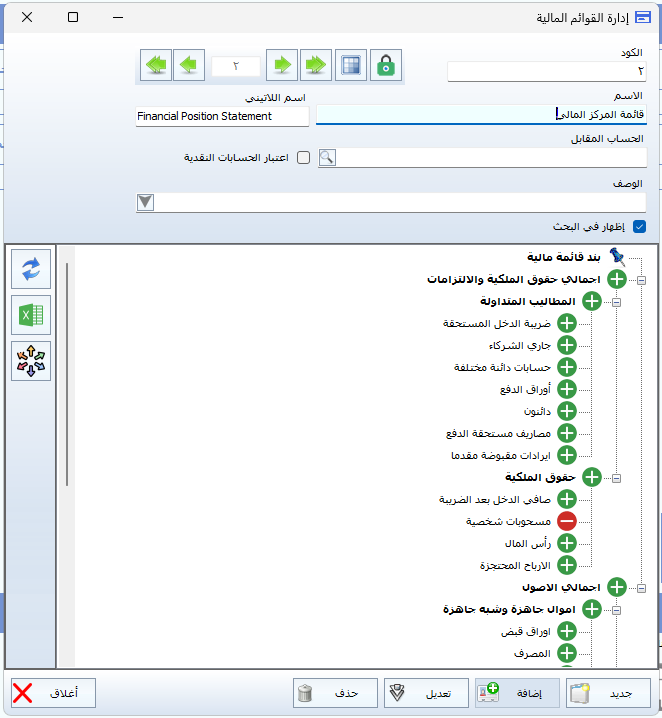
Task: Jump to first record double-arrow
Action: tap(156, 65)
